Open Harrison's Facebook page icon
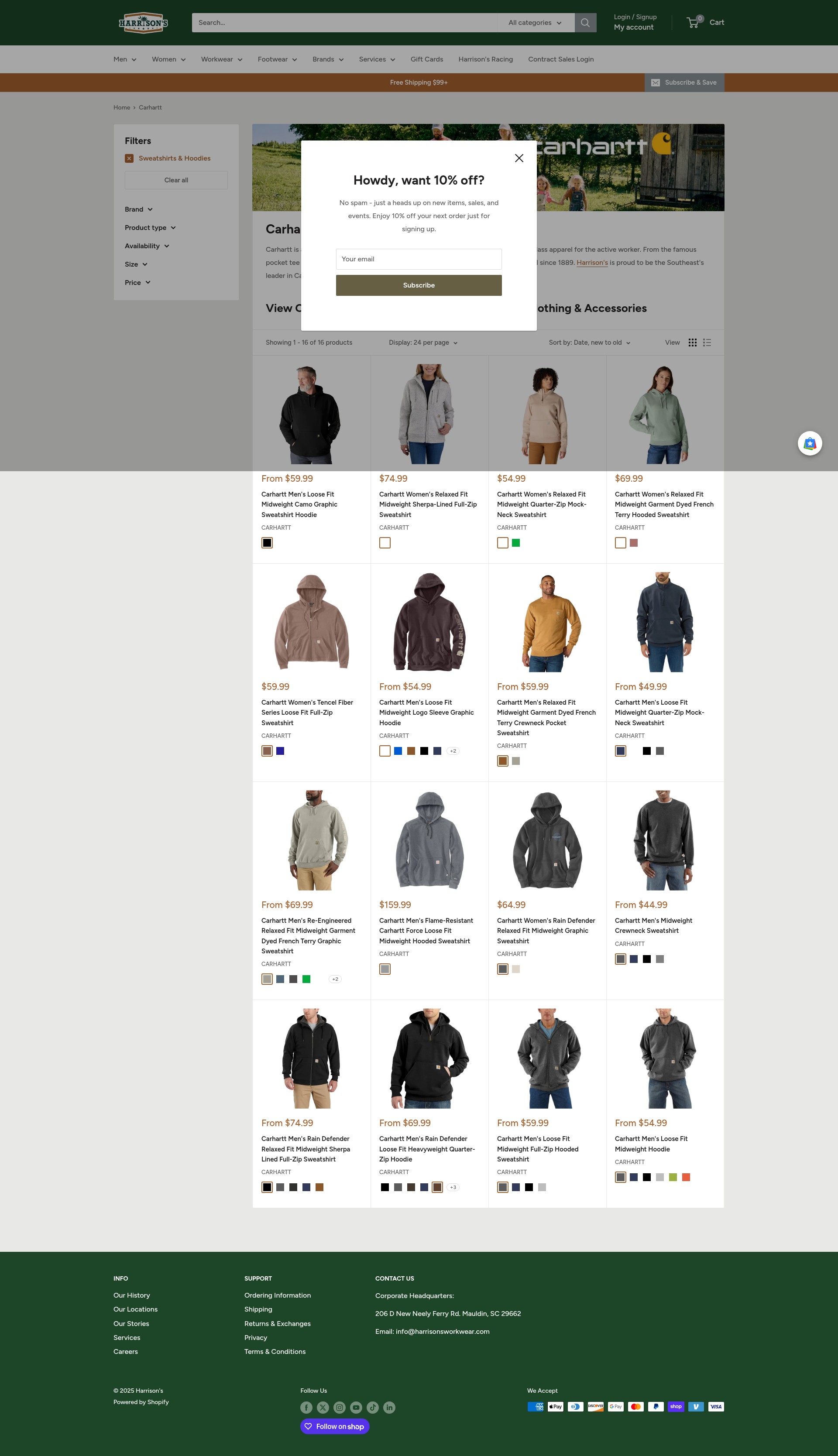838x1456 pixels. 306,1407
